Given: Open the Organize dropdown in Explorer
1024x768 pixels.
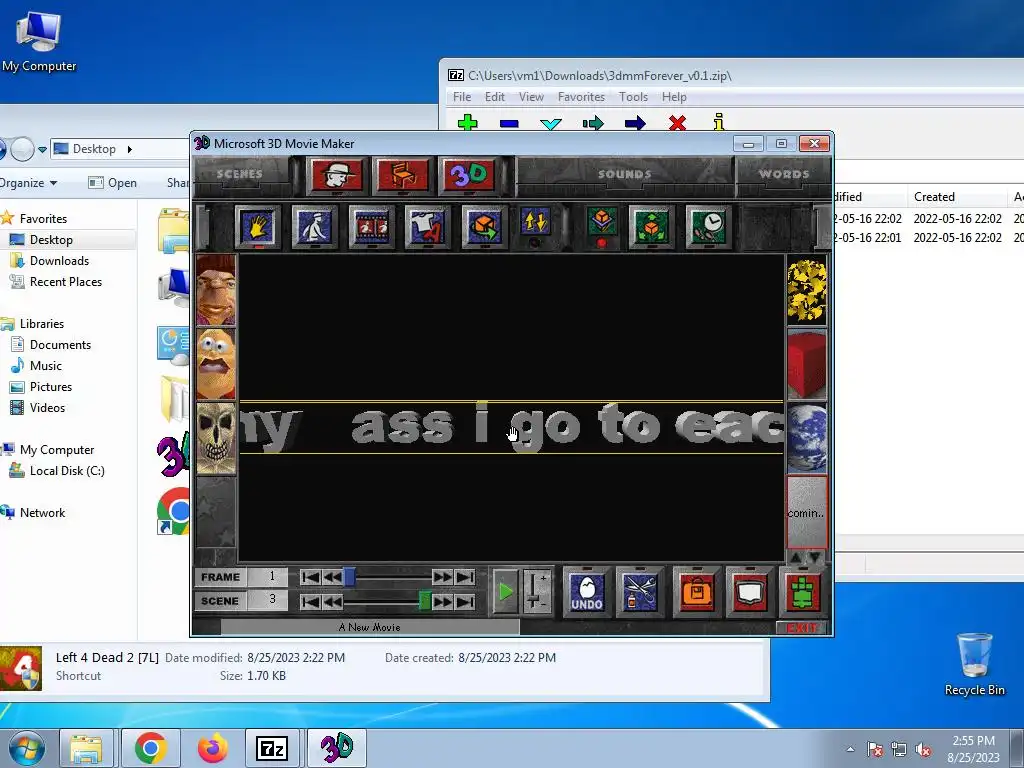Looking at the screenshot, I should click(x=28, y=183).
